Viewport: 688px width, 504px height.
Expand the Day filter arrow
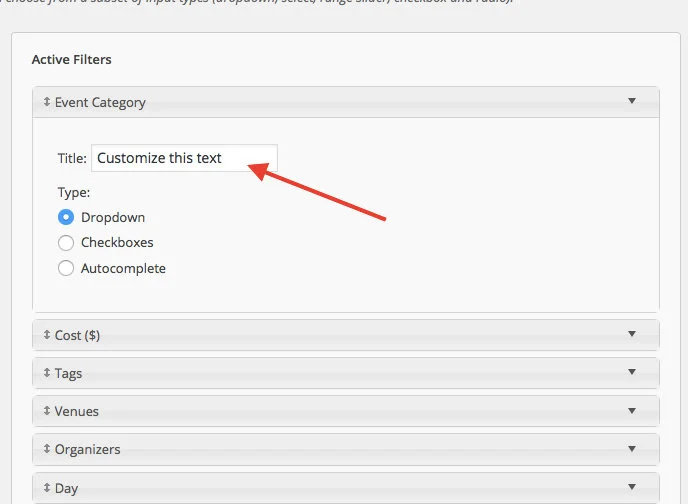click(x=631, y=487)
